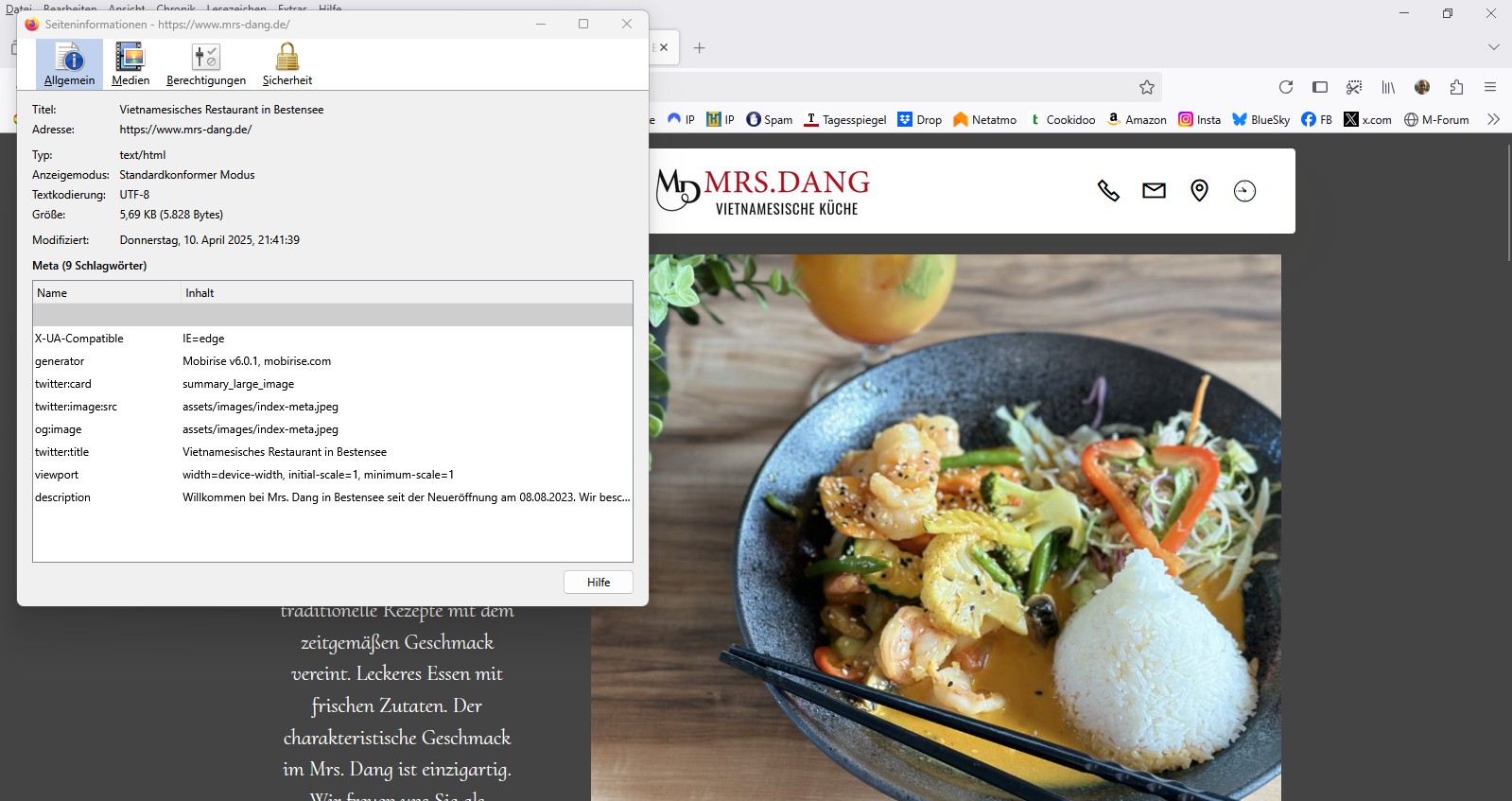Screen dimensions: 1512x801
Task: Click the Mrs. Dang logo on the website
Action: 762,190
